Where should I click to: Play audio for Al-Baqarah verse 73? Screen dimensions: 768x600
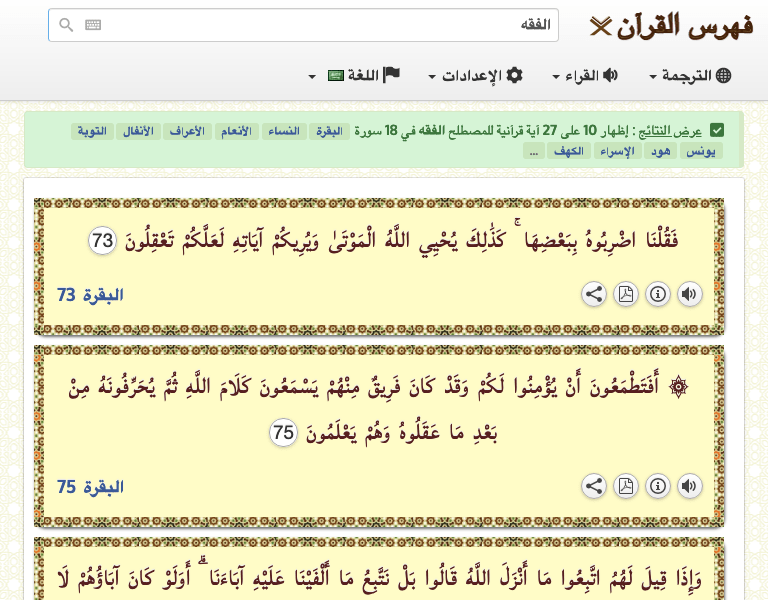coord(689,294)
